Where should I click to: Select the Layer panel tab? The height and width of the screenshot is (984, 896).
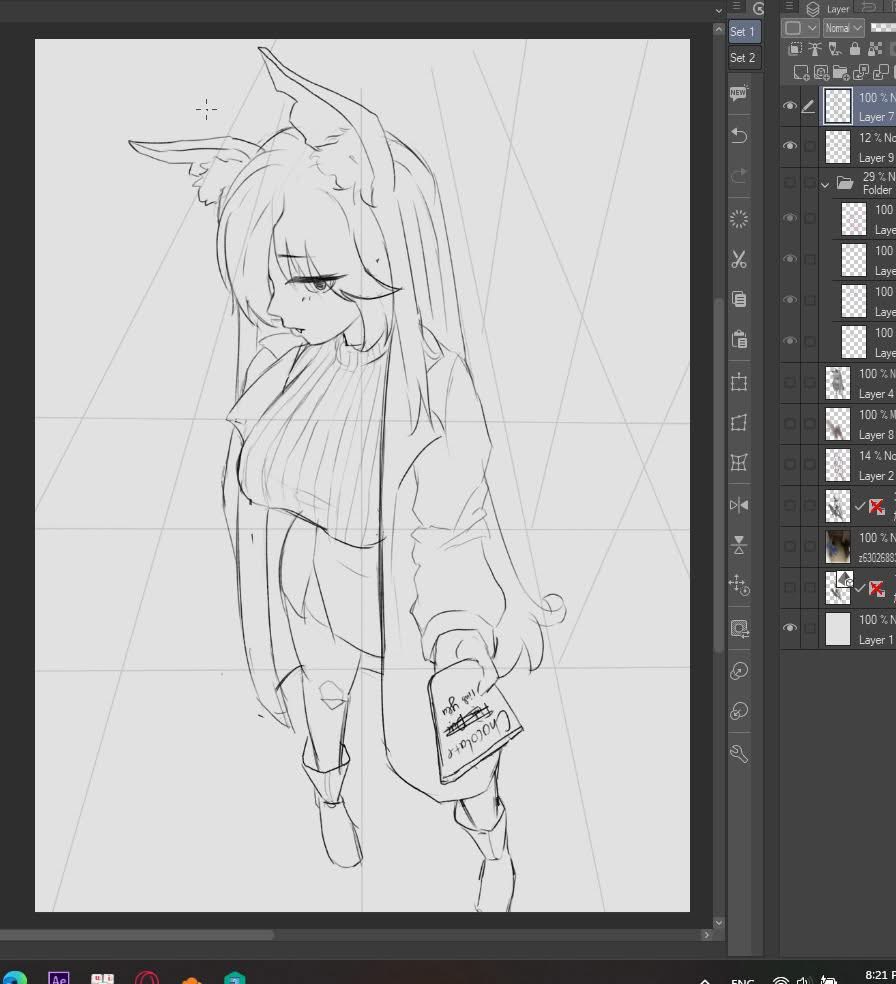coord(829,8)
